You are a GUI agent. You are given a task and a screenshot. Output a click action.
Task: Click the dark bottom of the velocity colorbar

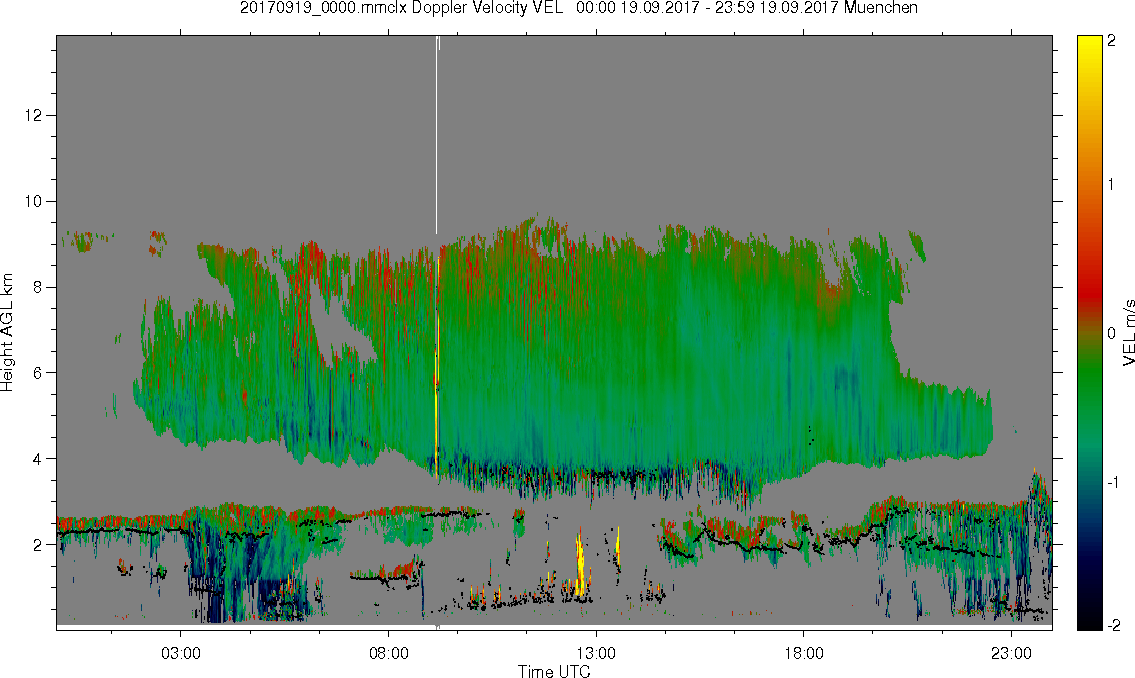click(x=1089, y=615)
